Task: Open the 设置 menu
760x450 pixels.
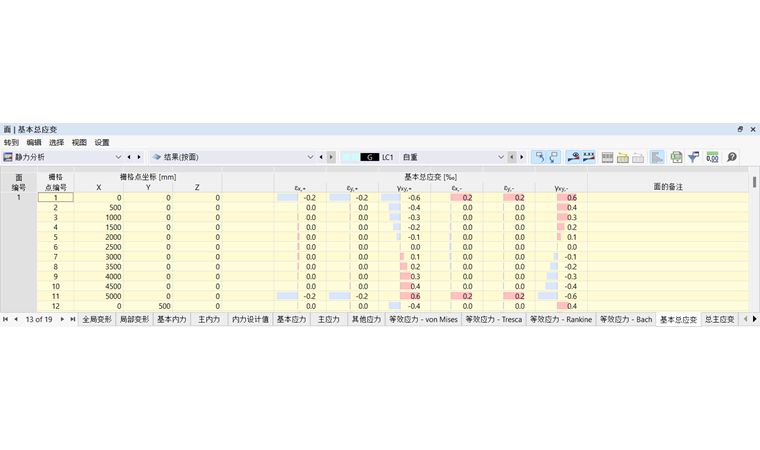Action: click(102, 143)
